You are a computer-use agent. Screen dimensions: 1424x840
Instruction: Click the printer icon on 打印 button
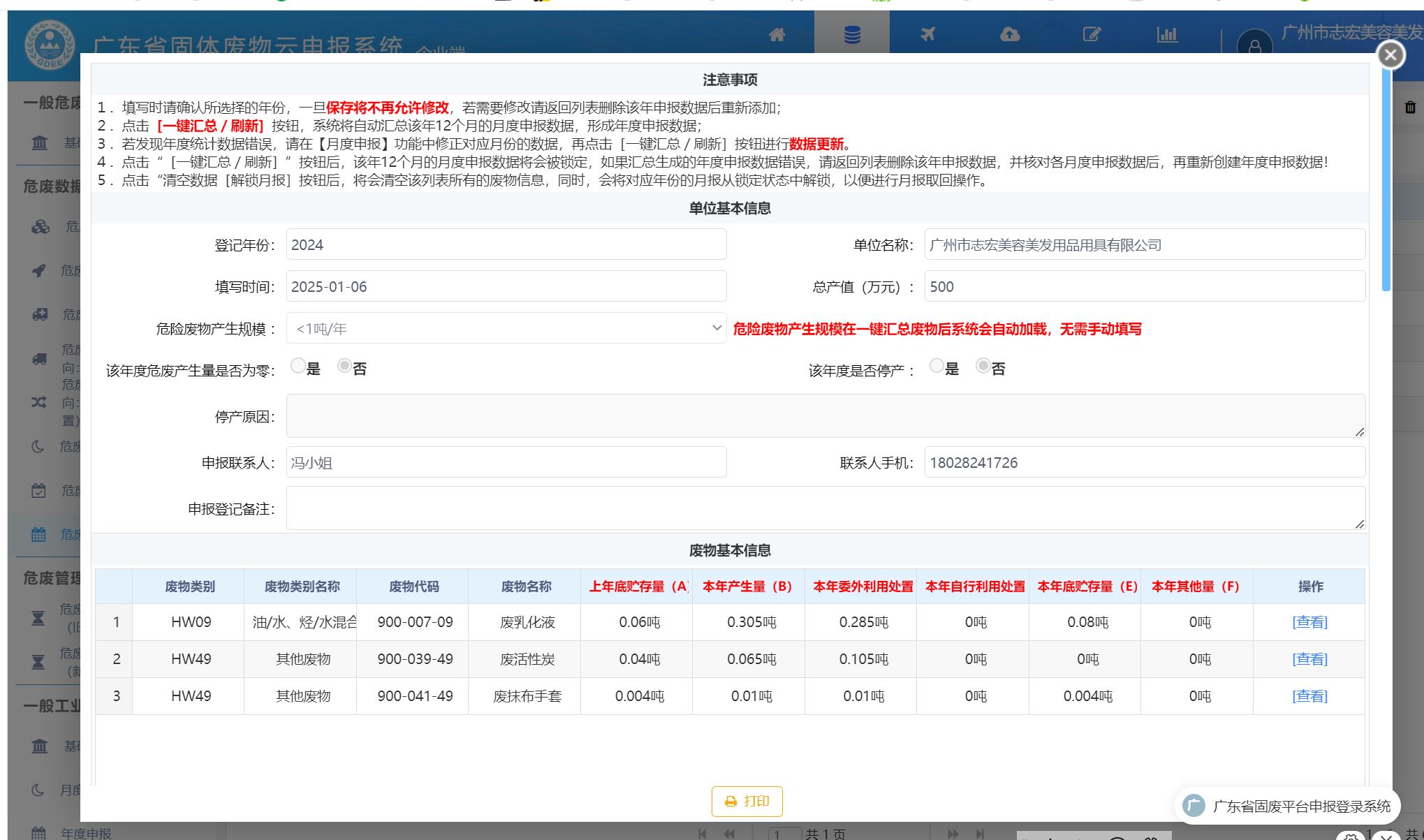[731, 802]
